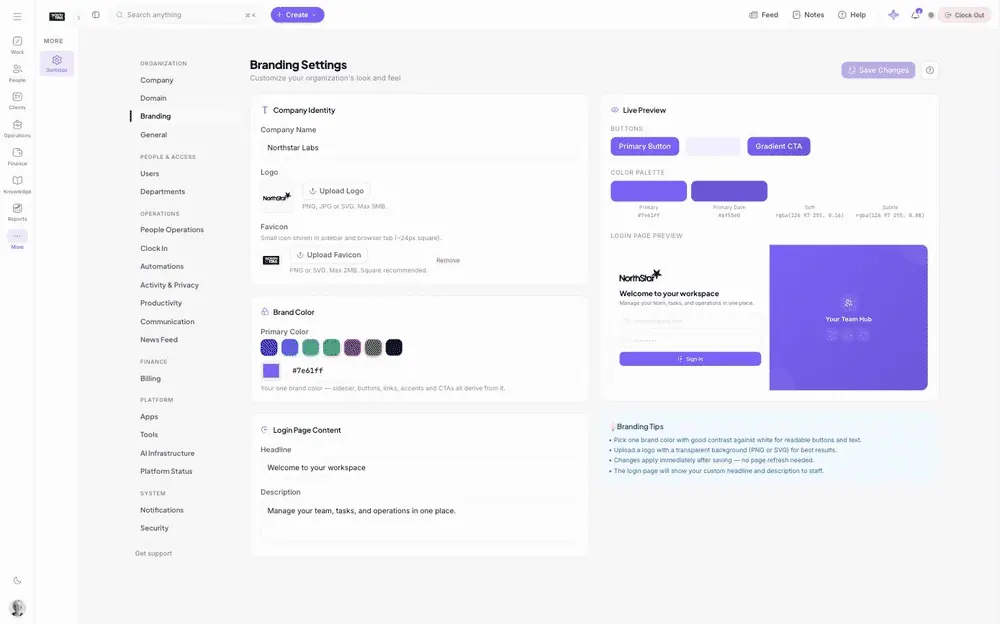Image resolution: width=1000 pixels, height=624 pixels.
Task: Open General settings page
Action: (x=154, y=135)
